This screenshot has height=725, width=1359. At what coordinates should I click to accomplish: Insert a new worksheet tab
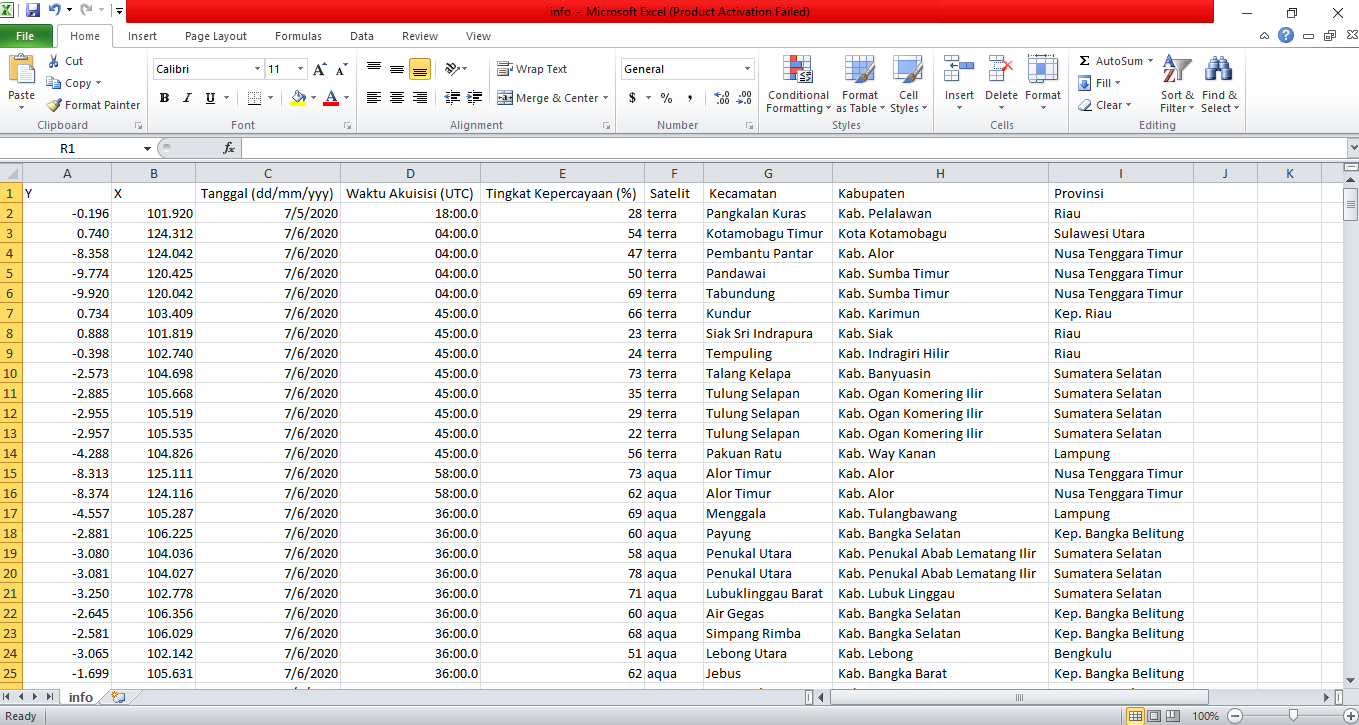118,697
